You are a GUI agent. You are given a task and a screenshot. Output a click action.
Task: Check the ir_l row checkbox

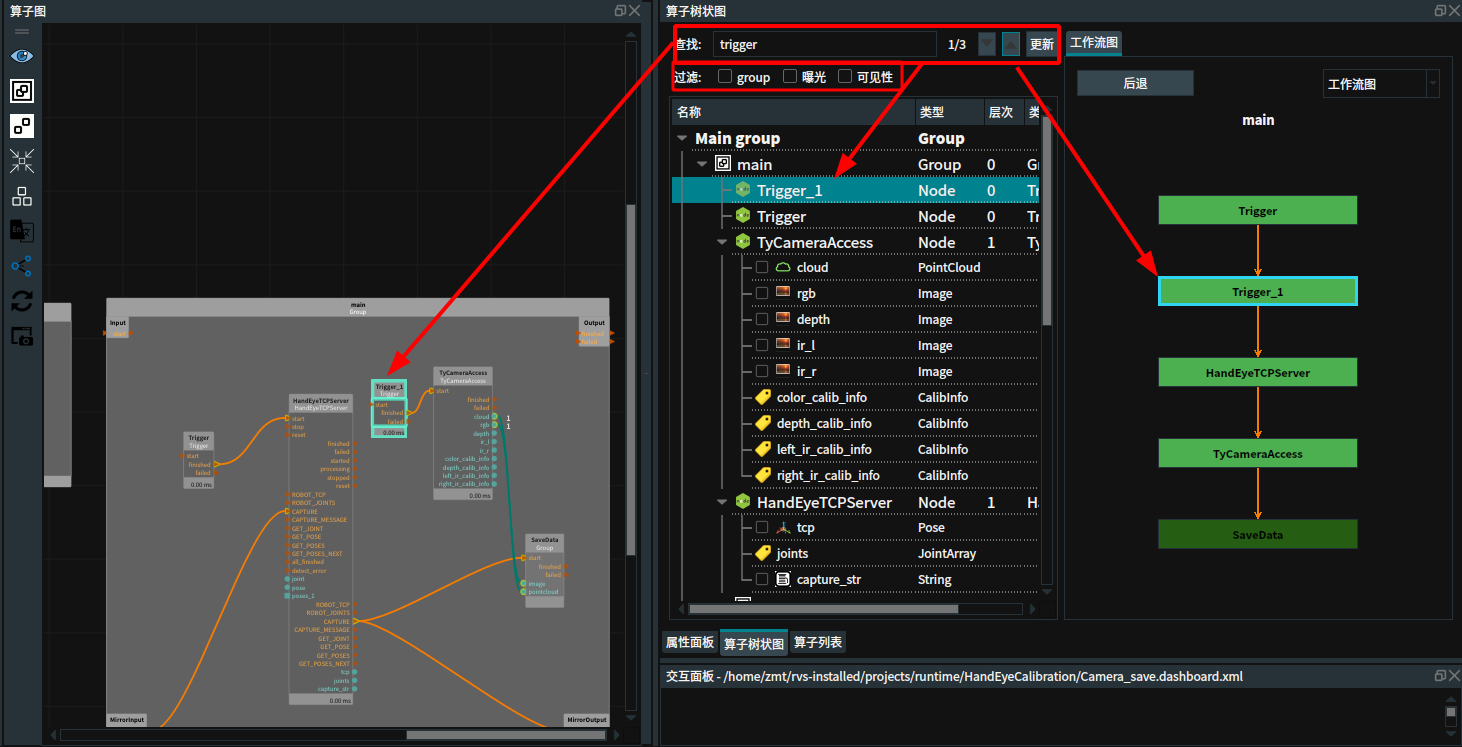click(x=762, y=346)
